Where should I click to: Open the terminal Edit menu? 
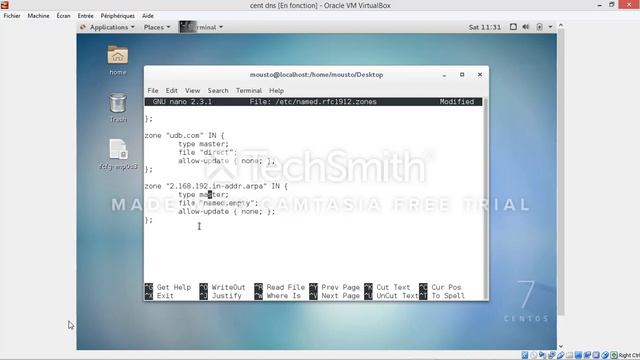click(x=171, y=91)
